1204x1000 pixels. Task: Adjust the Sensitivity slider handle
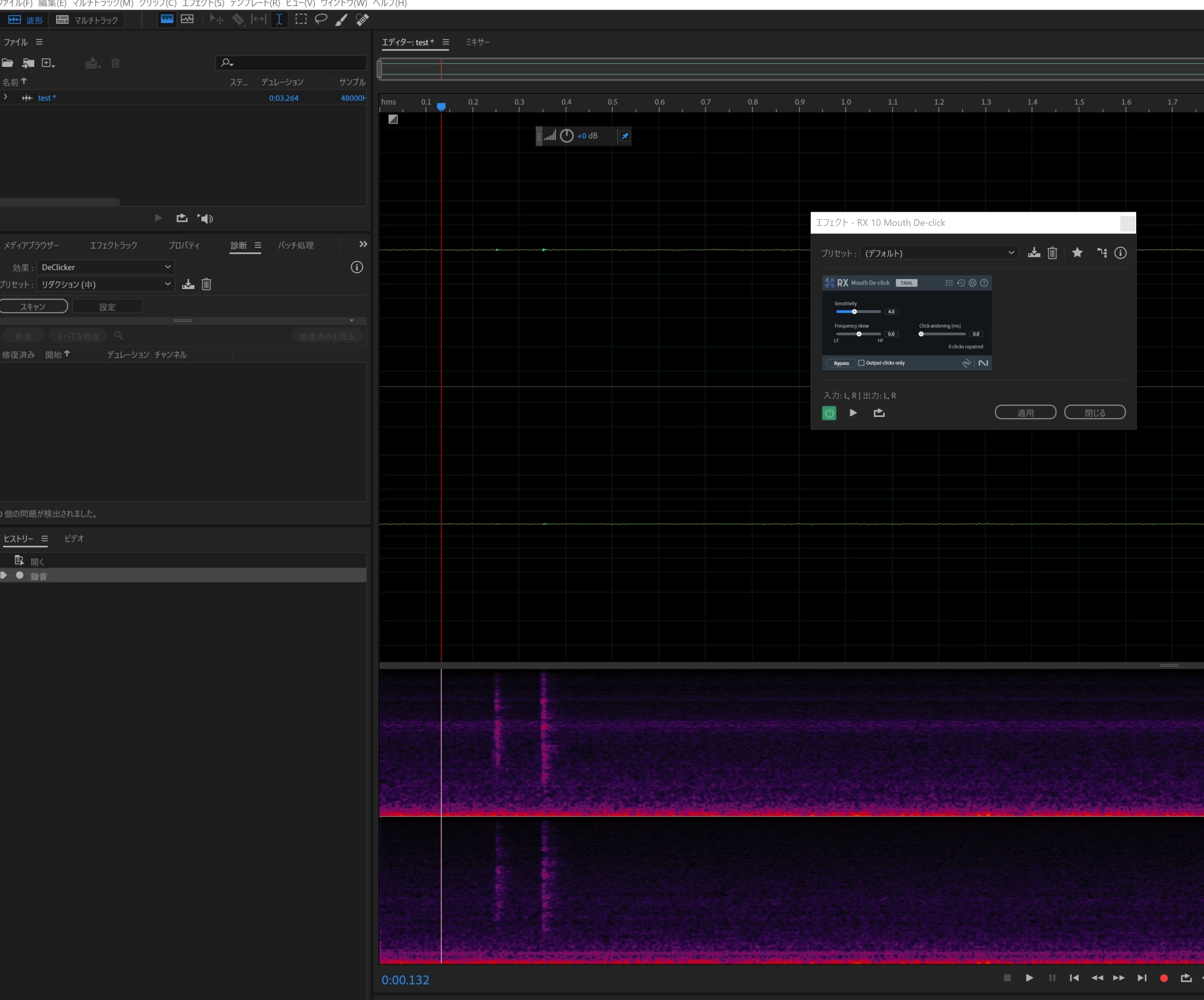(x=854, y=312)
